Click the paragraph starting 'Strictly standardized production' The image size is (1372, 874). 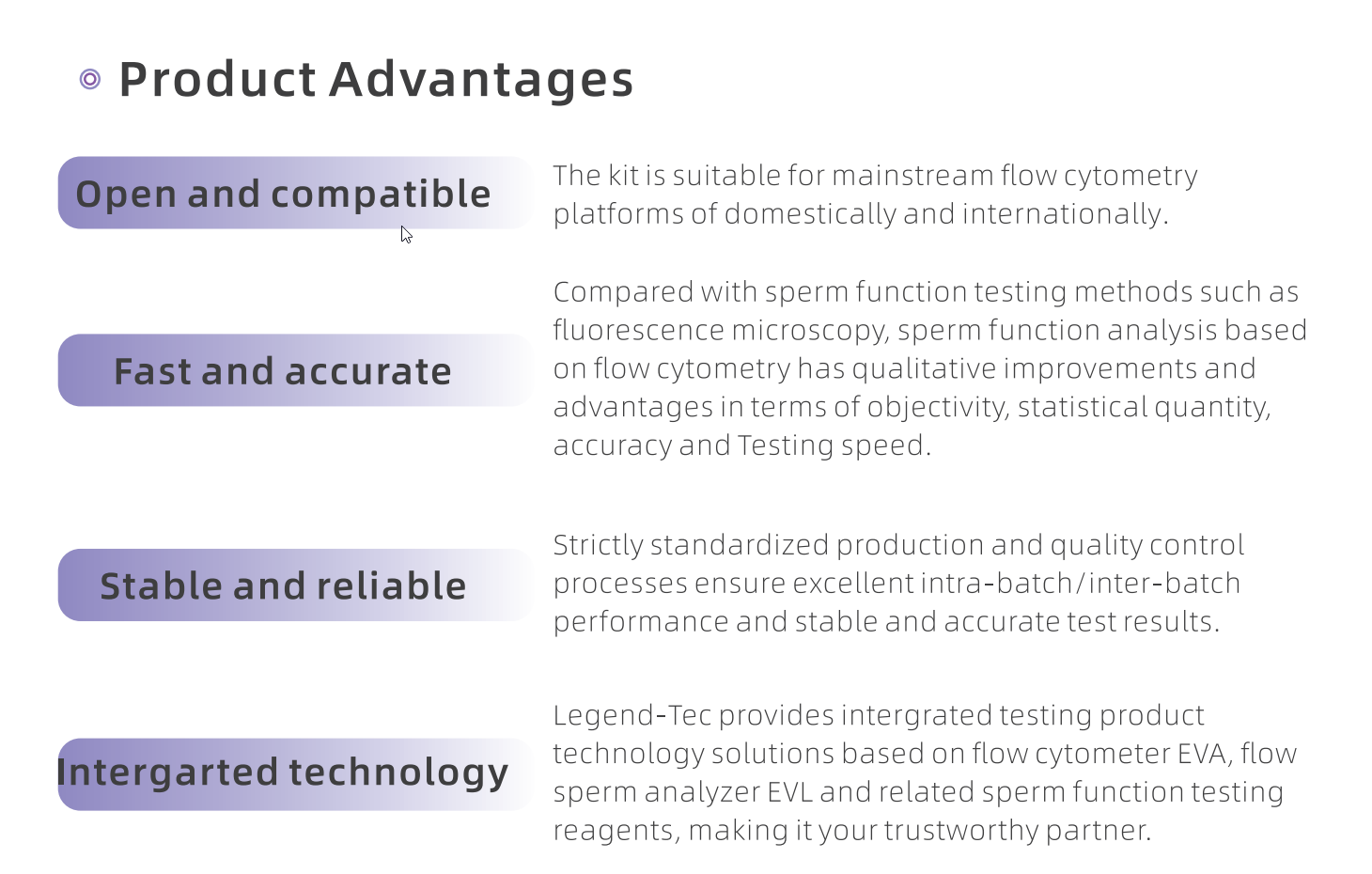[x=898, y=583]
